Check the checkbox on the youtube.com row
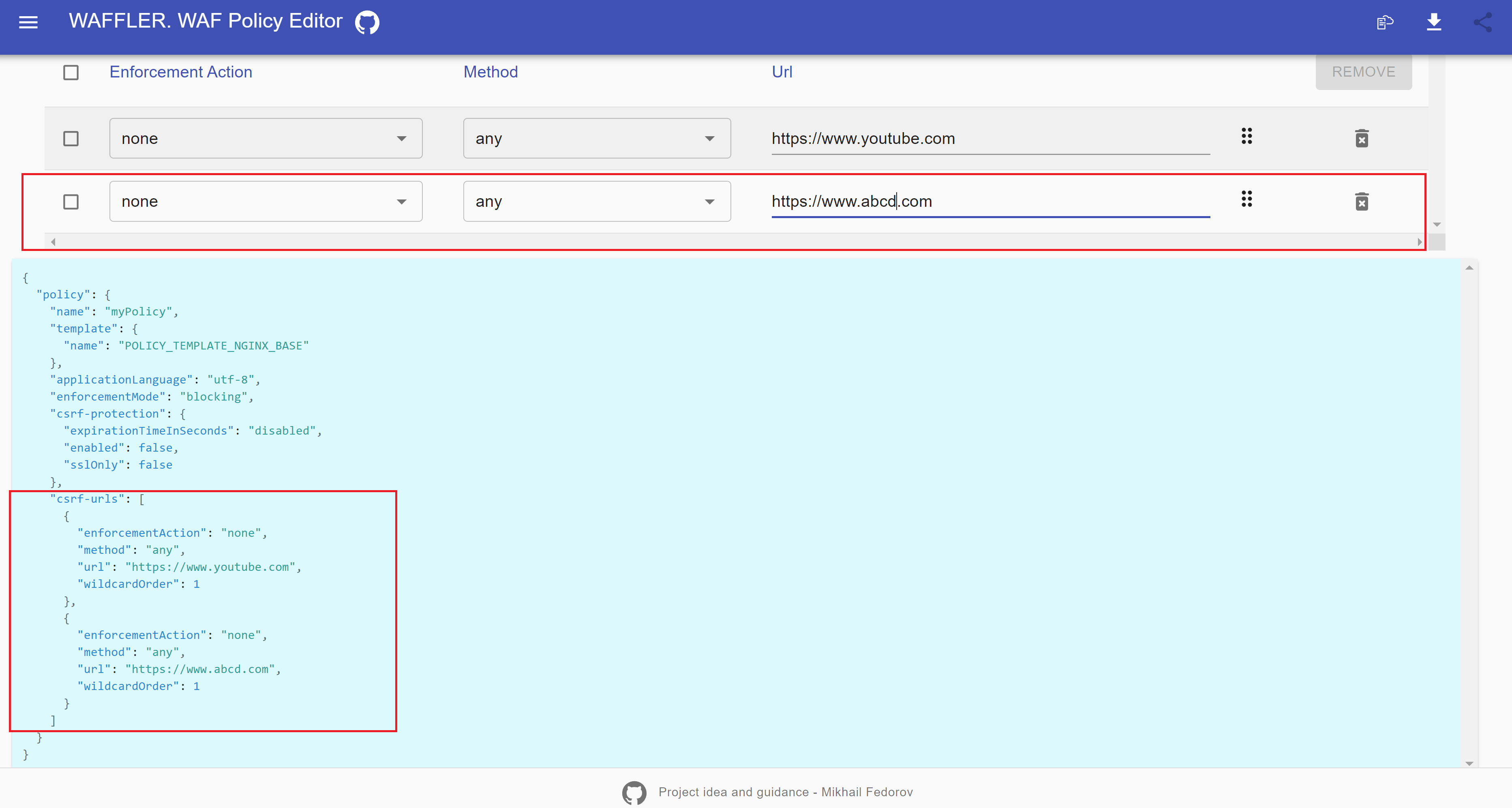The width and height of the screenshot is (1512, 808). click(x=71, y=139)
